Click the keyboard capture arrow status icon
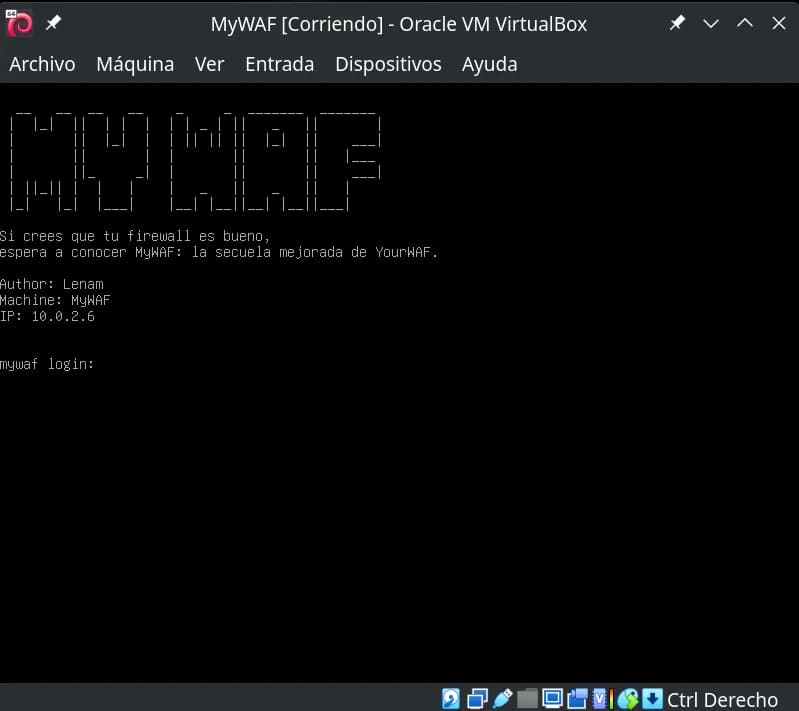 (652, 699)
